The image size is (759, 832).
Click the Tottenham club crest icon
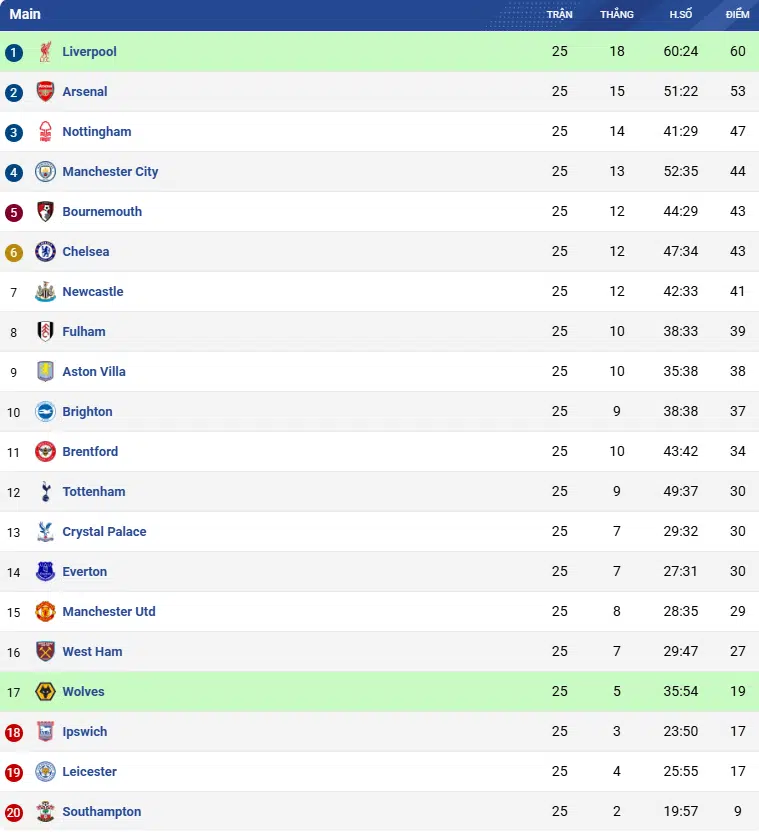pyautogui.click(x=45, y=491)
